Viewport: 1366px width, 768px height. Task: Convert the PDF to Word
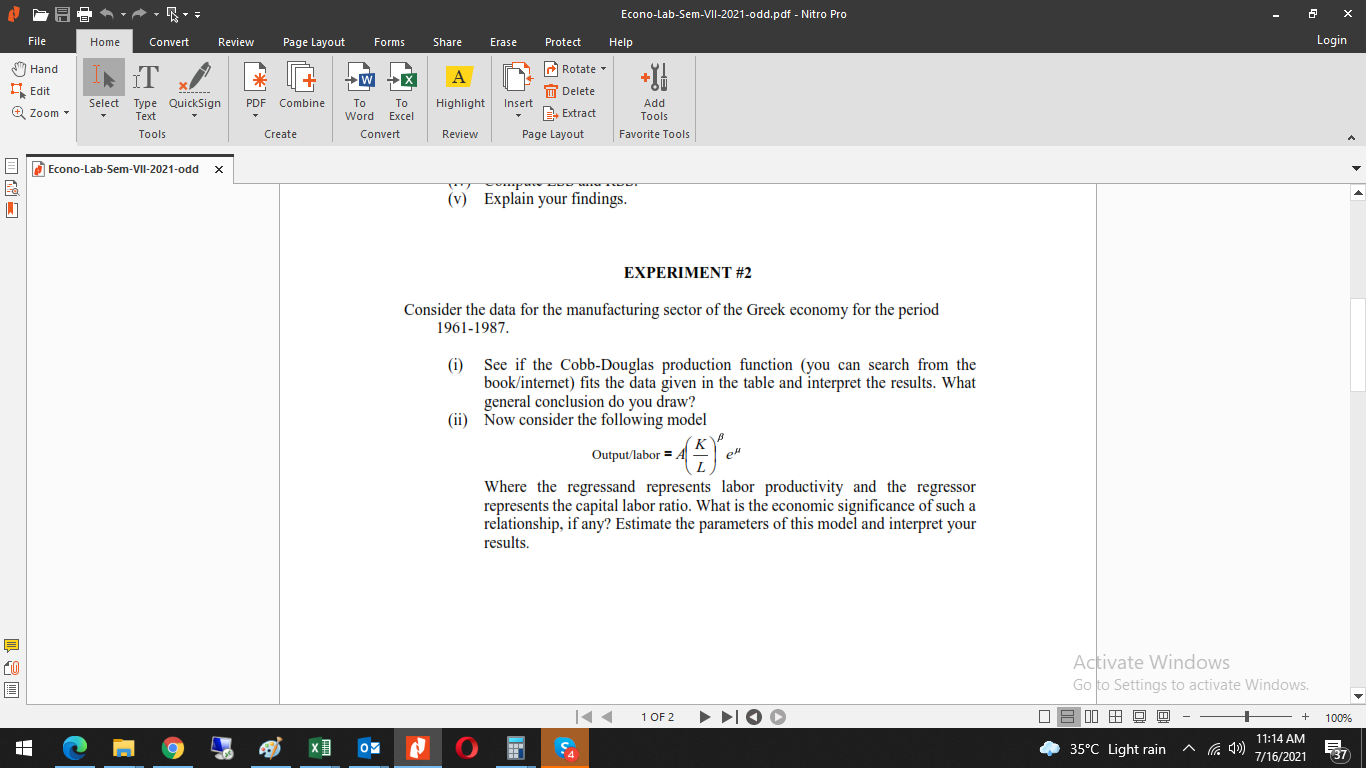359,88
